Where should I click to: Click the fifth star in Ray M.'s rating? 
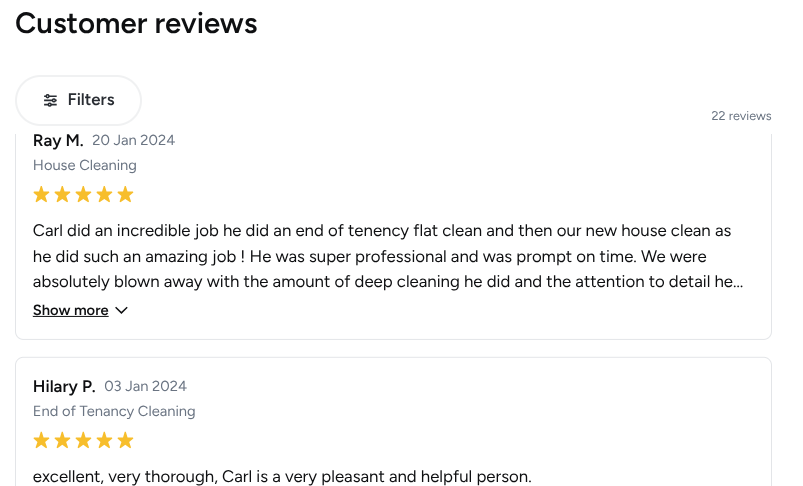125,195
